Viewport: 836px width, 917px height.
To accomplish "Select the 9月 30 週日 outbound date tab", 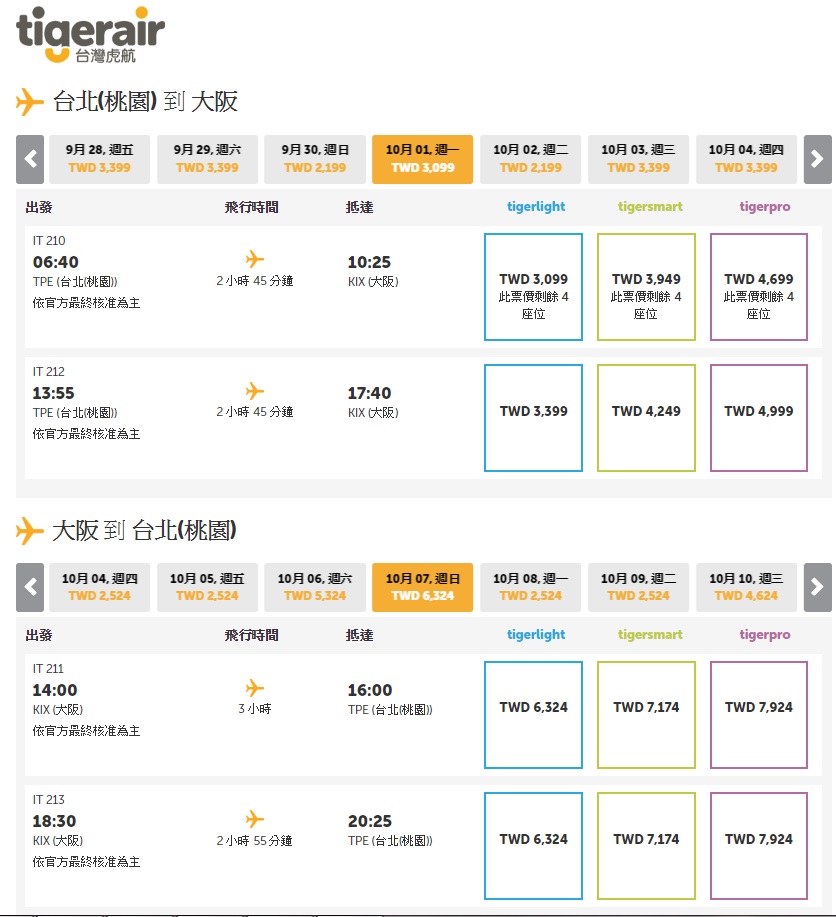I will coord(314,159).
